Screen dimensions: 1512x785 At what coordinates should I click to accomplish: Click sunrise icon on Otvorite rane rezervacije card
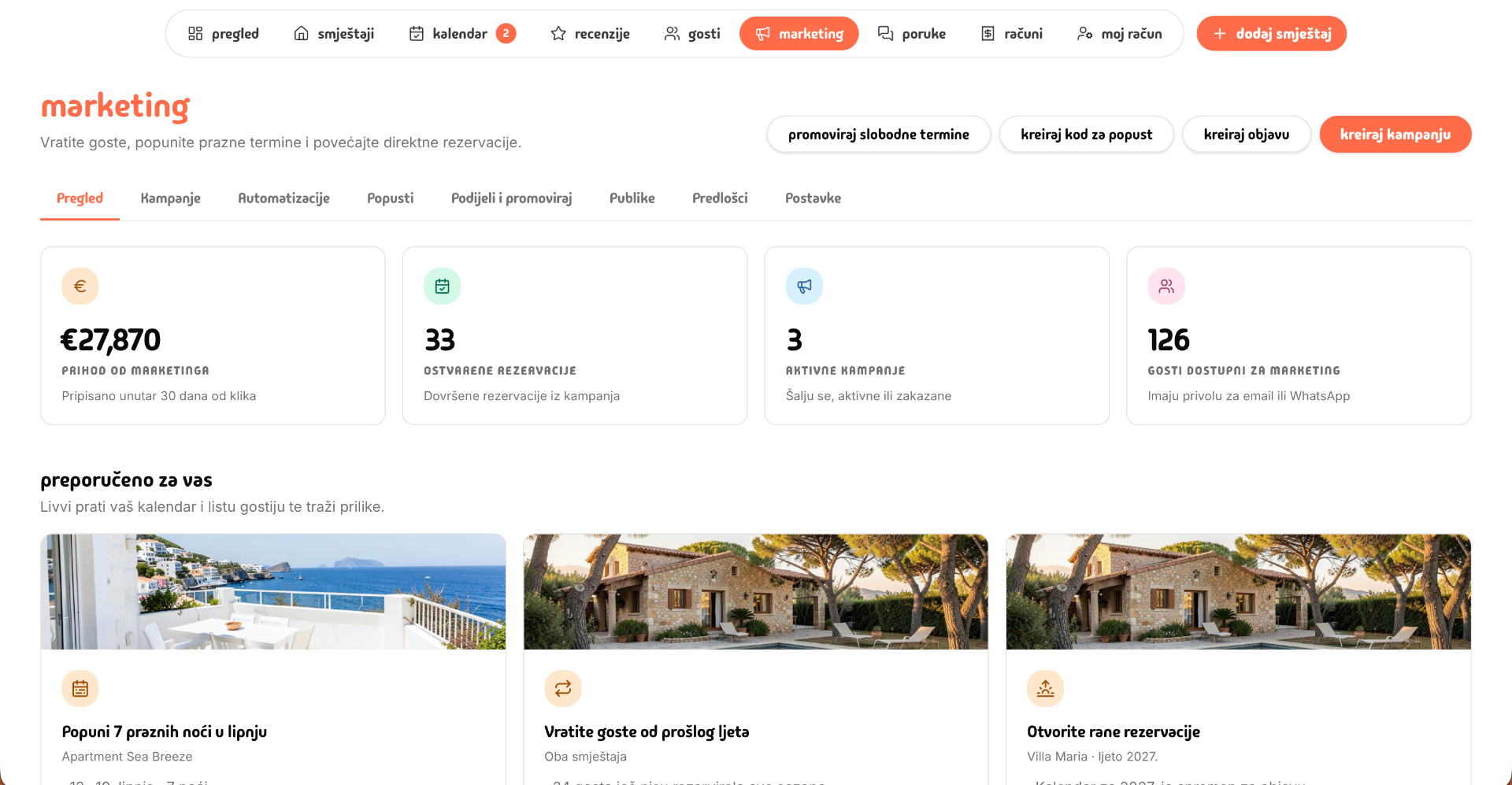(1046, 689)
